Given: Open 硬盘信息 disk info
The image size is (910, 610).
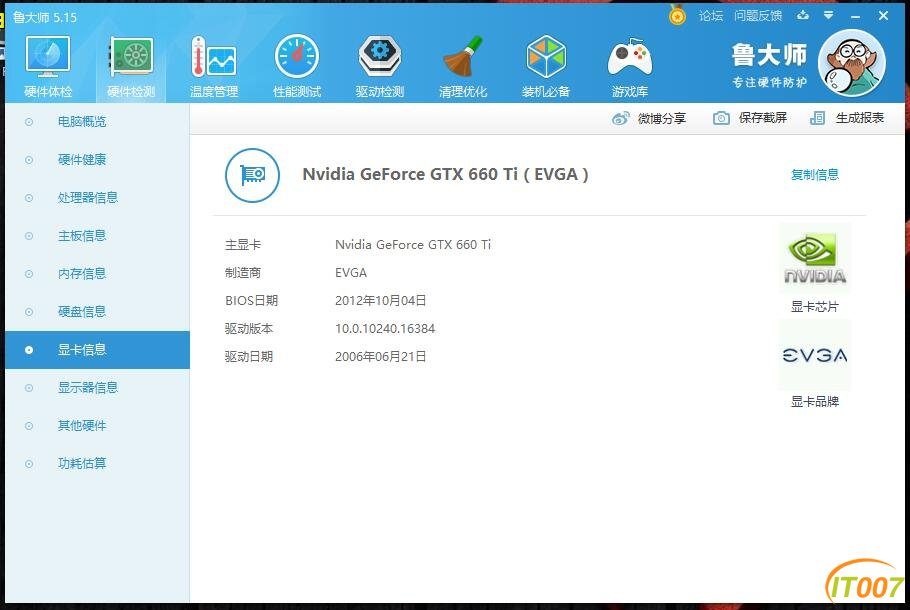Looking at the screenshot, I should [97, 312].
